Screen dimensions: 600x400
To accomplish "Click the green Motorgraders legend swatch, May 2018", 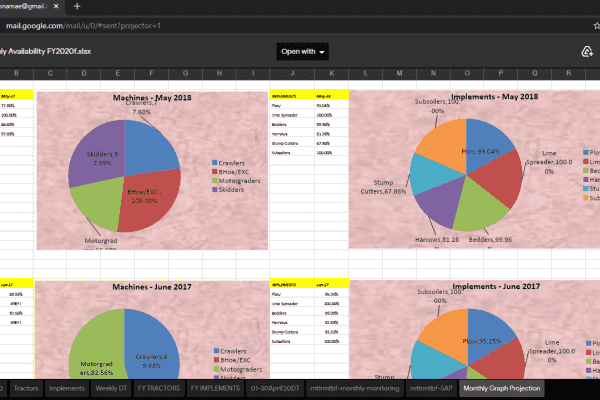I will (215, 180).
